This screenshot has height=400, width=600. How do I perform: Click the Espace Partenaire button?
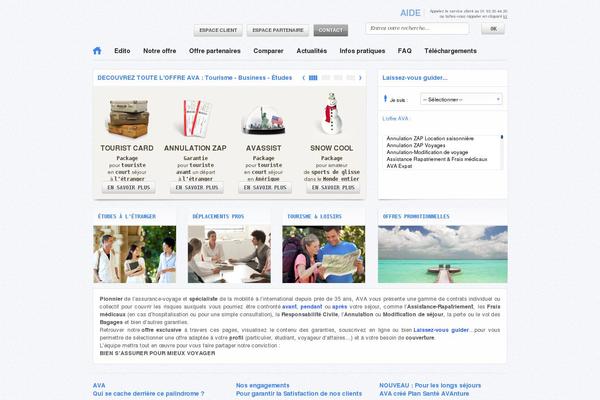tap(278, 30)
